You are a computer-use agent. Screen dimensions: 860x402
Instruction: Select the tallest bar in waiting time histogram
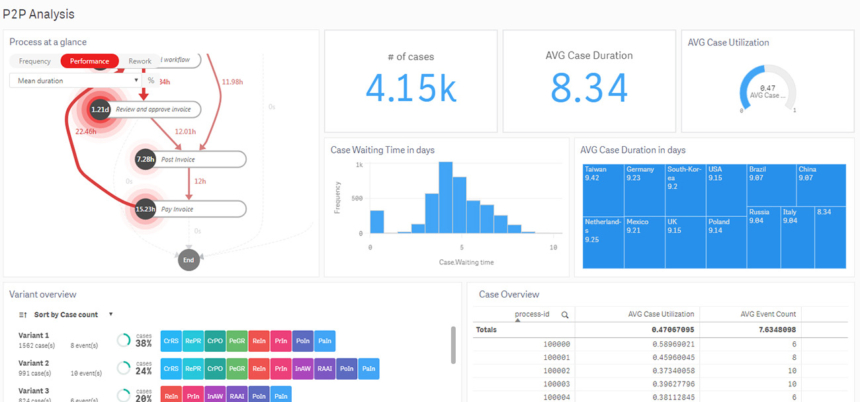[446, 197]
